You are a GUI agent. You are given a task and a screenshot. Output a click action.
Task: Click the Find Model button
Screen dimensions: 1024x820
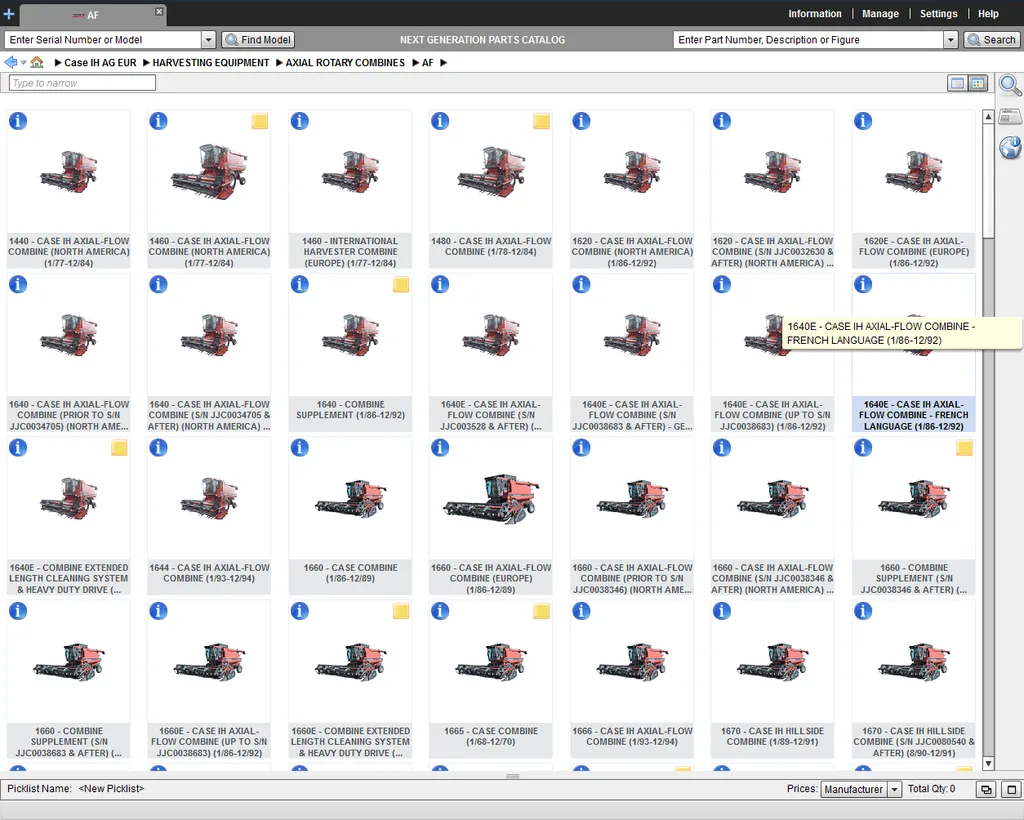pyautogui.click(x=258, y=40)
